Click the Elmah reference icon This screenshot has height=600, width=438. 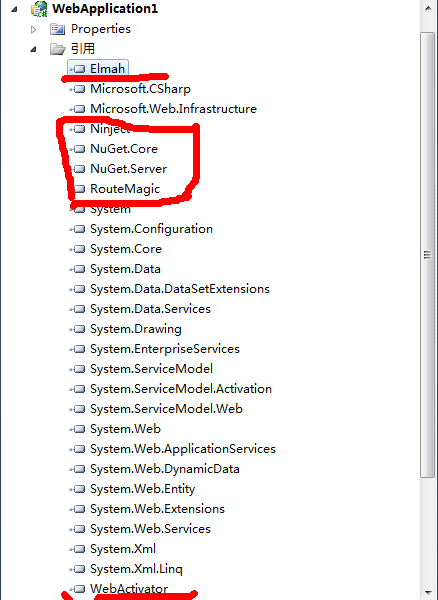pos(78,69)
